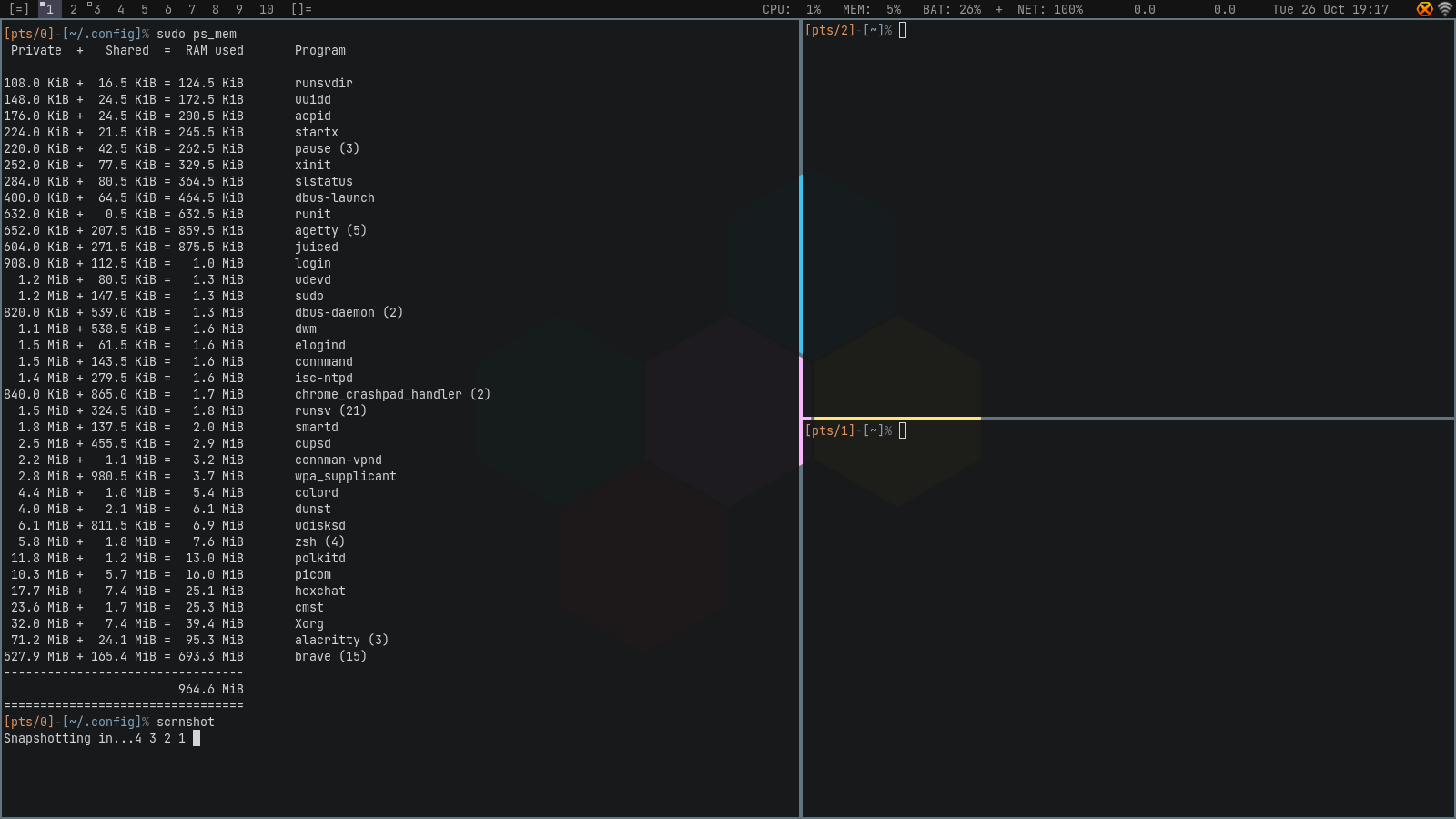Click the 'cupsd' program name

point(313,444)
